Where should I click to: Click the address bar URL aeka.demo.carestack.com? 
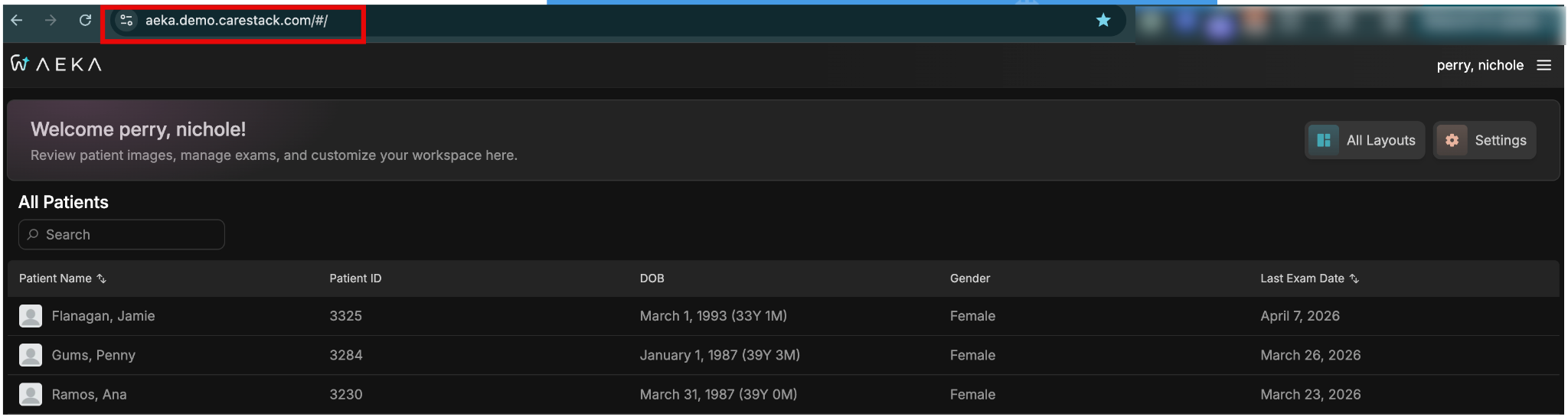click(237, 21)
